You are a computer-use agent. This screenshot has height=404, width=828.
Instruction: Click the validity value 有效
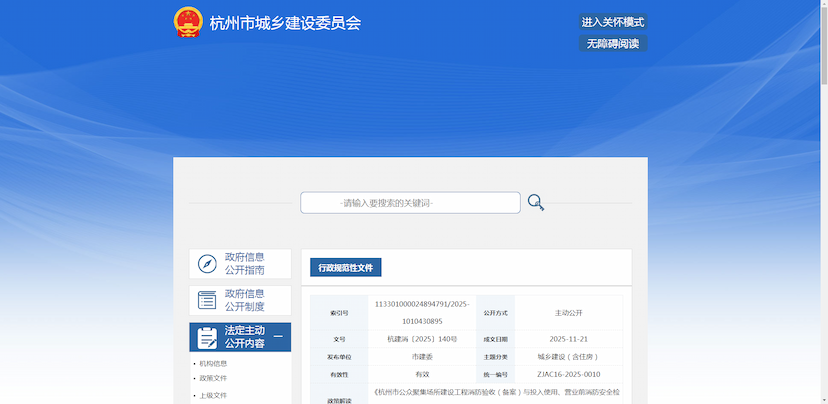point(422,374)
